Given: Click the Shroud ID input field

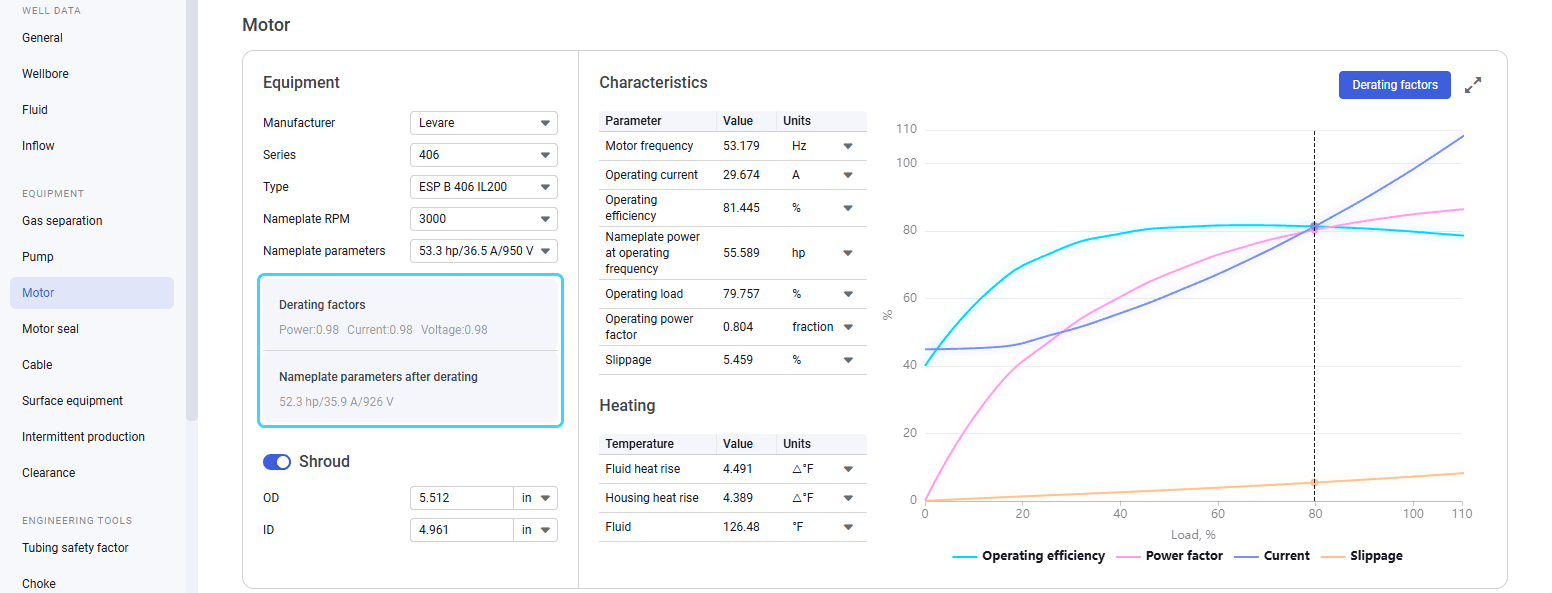Looking at the screenshot, I should point(462,530).
